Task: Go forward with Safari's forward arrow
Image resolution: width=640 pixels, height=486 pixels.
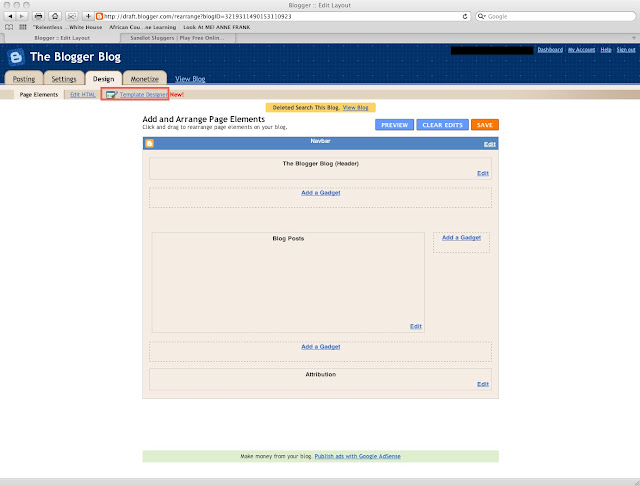Action: (x=22, y=16)
